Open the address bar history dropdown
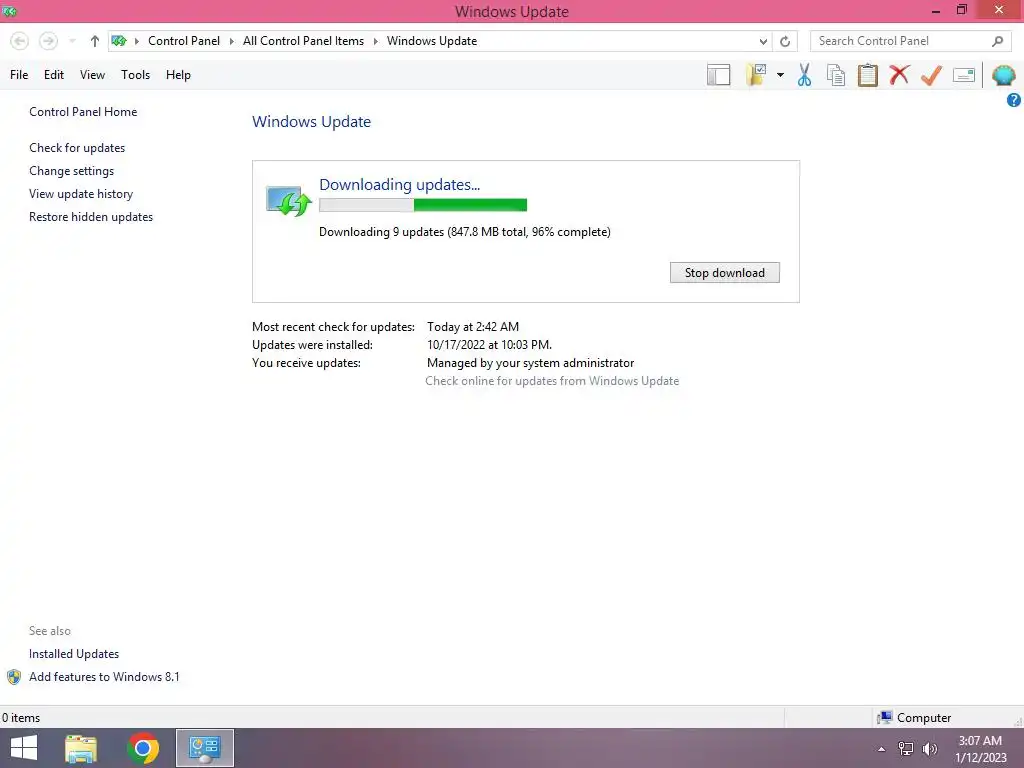The width and height of the screenshot is (1024, 768). [x=763, y=41]
